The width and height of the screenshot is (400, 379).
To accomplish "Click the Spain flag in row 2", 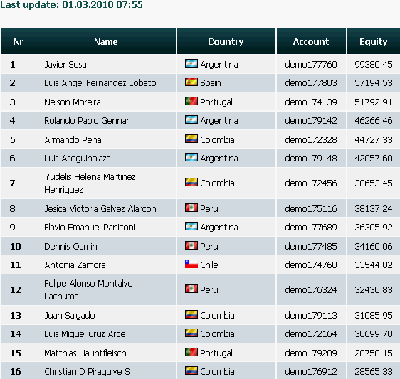I will tap(191, 82).
